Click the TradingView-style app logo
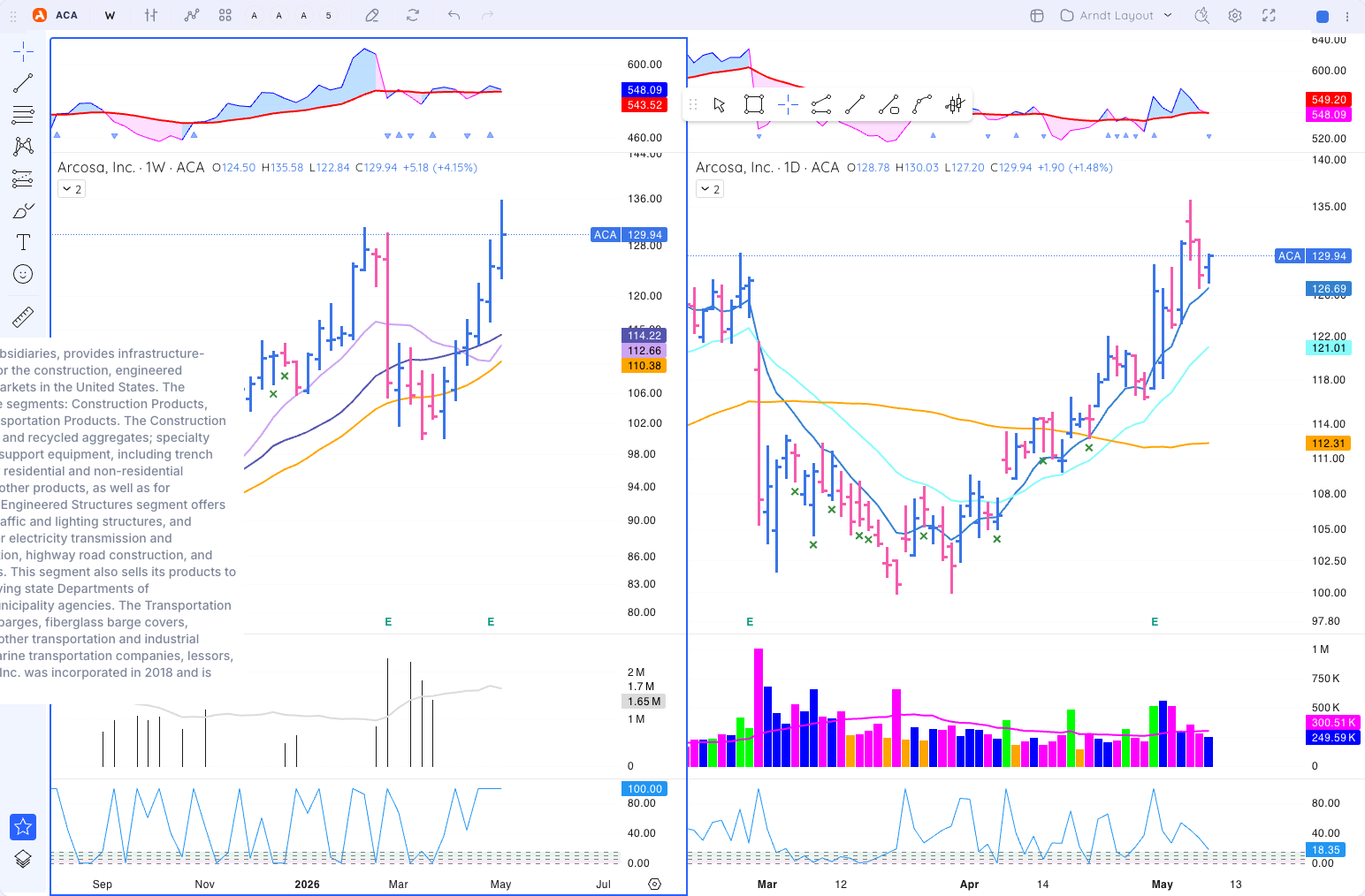 40,15
